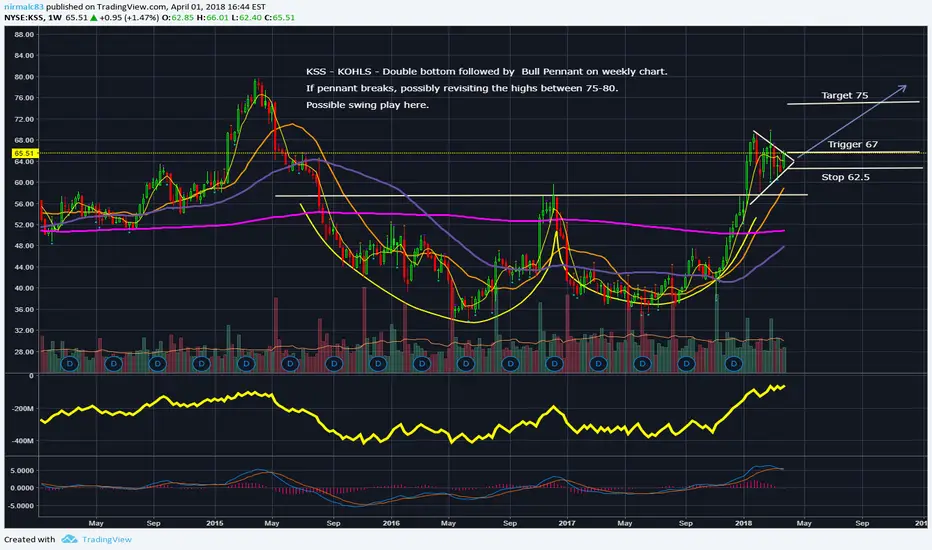
Task: Click the 'Target 75' annotation label
Action: coord(845,95)
